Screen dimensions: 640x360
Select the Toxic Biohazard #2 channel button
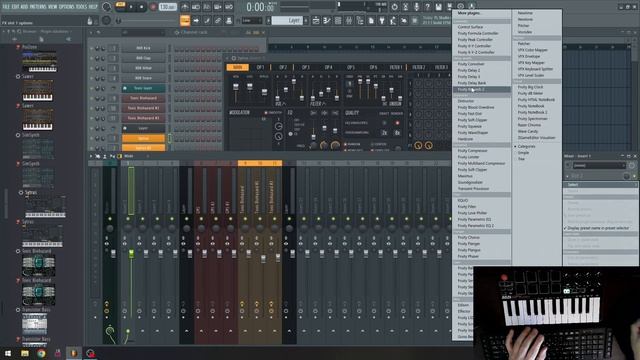point(143,108)
